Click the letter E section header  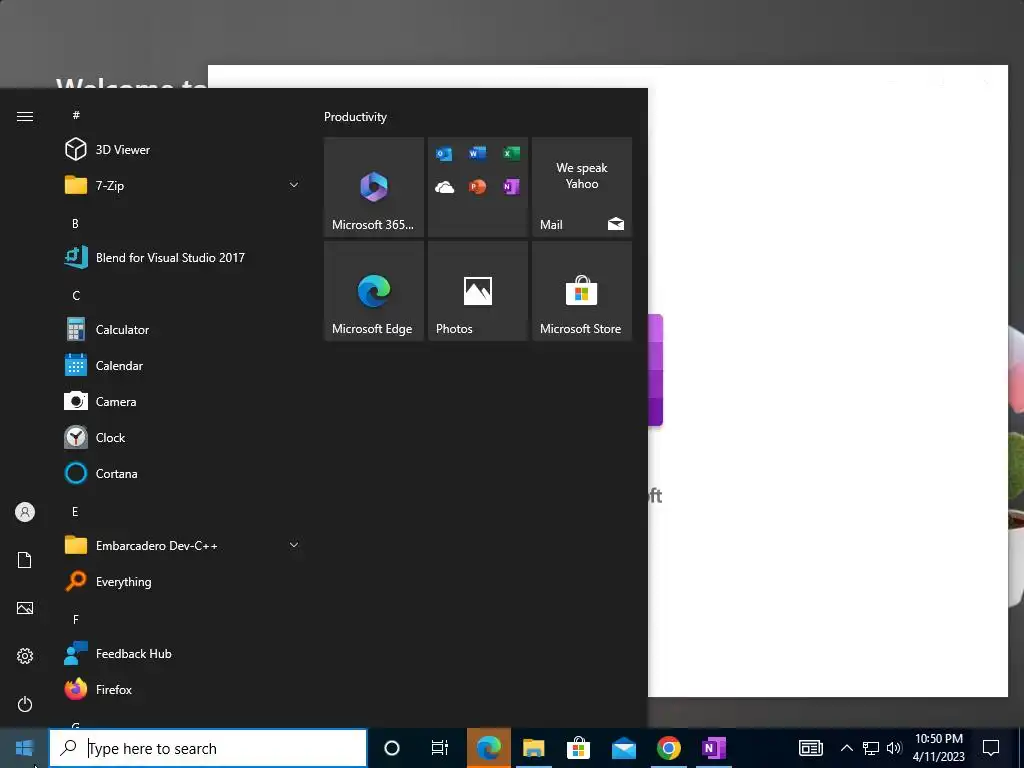75,511
